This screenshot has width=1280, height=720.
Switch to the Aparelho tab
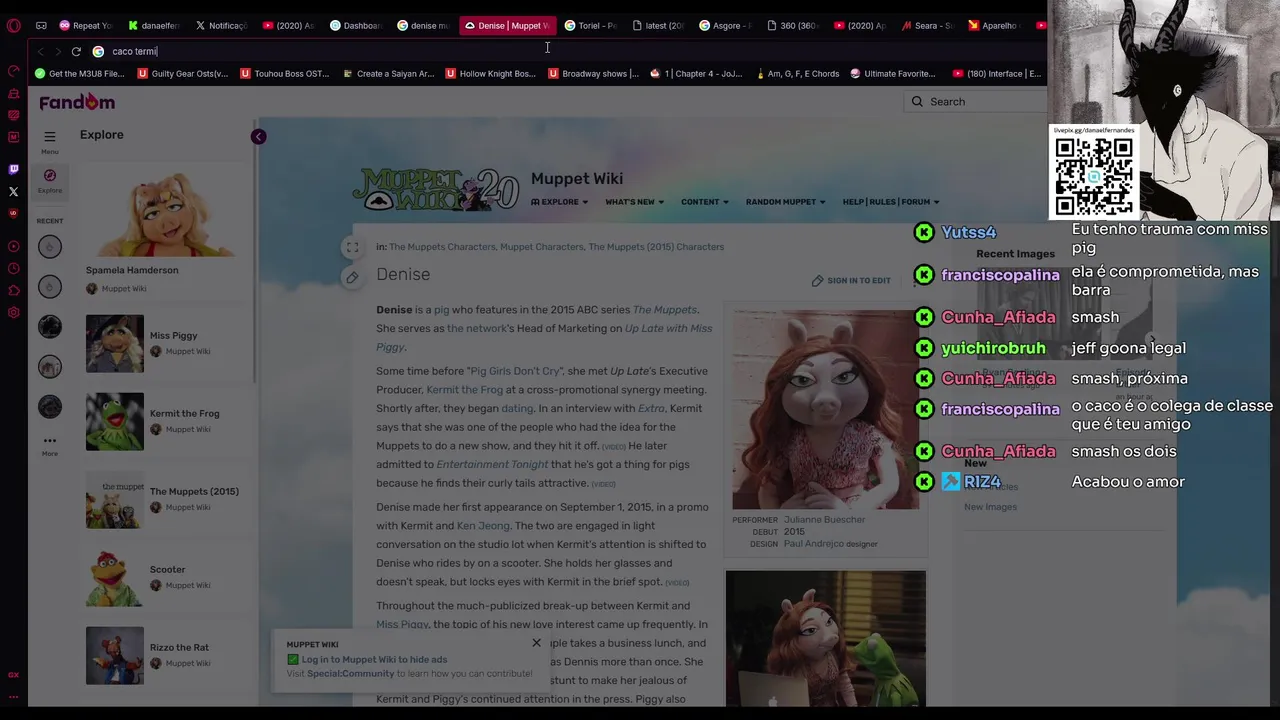coord(993,25)
